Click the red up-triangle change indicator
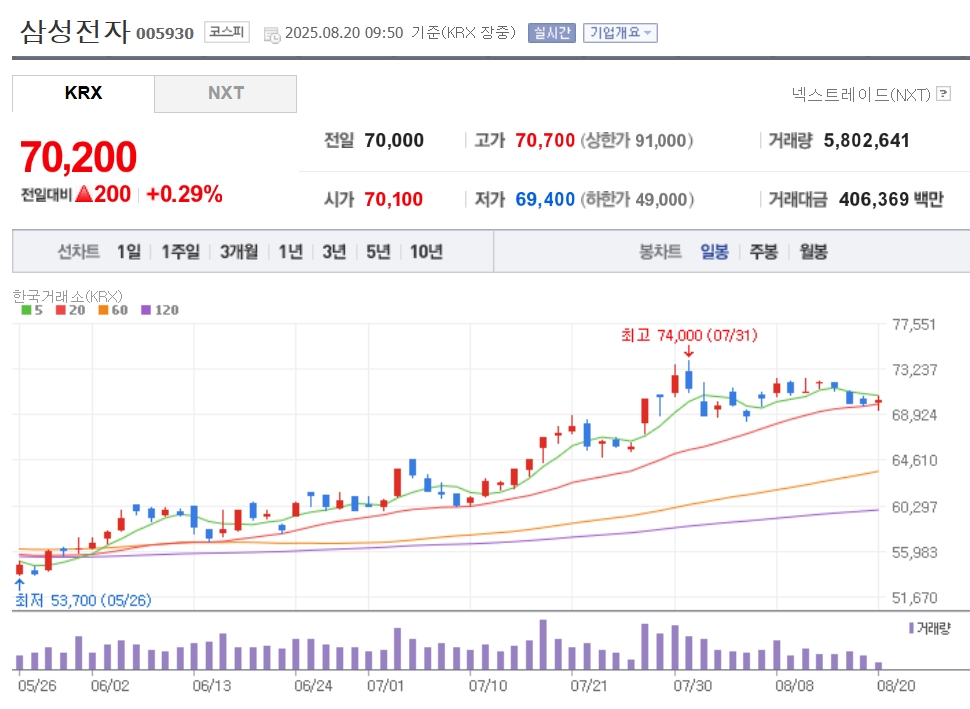This screenshot has width=970, height=709. (84, 194)
